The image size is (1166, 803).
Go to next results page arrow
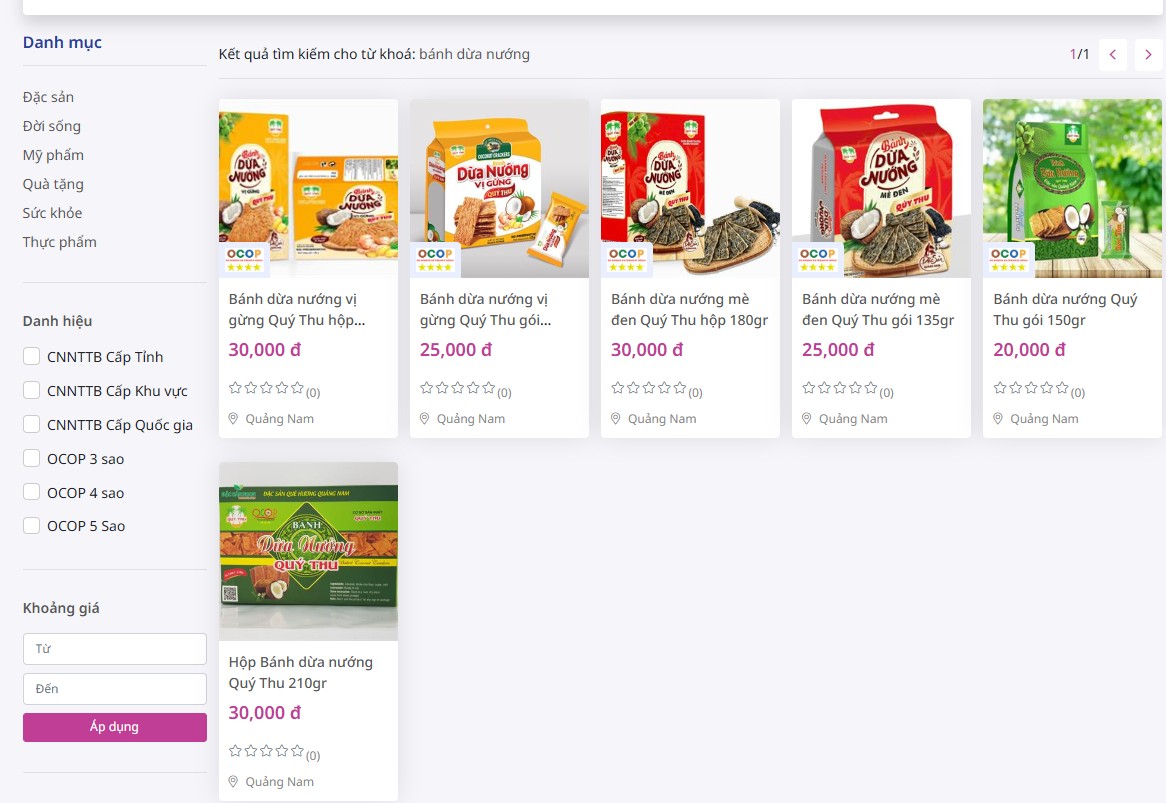pos(1147,54)
